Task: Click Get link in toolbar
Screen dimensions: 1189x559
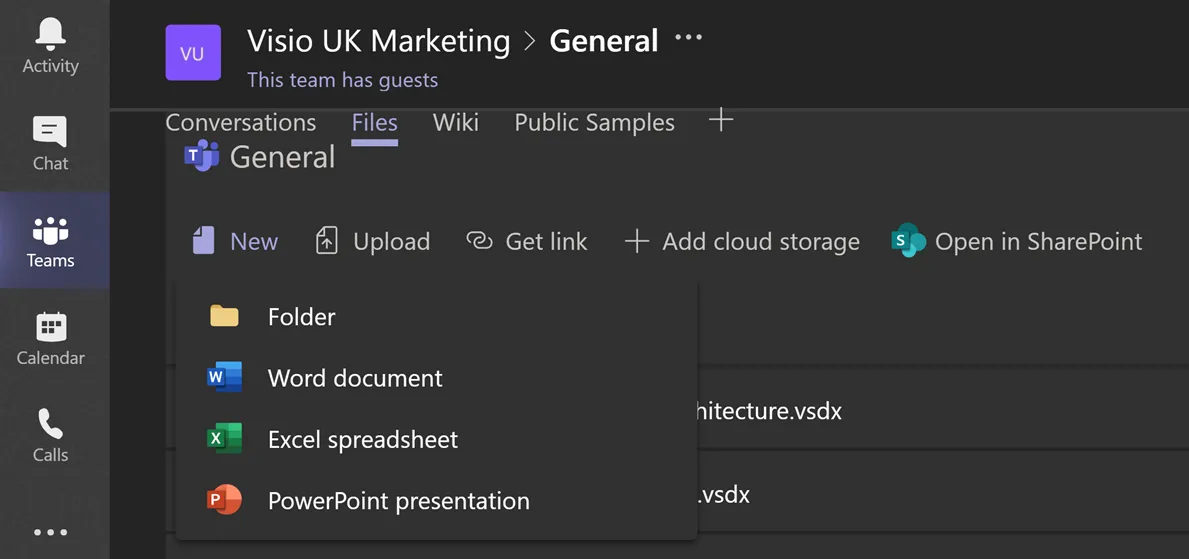Action: [527, 242]
